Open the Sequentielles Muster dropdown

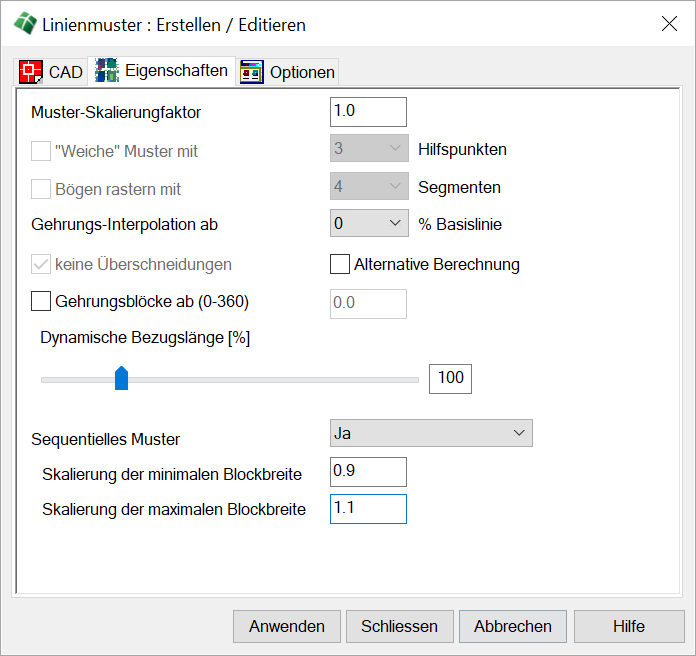(431, 433)
